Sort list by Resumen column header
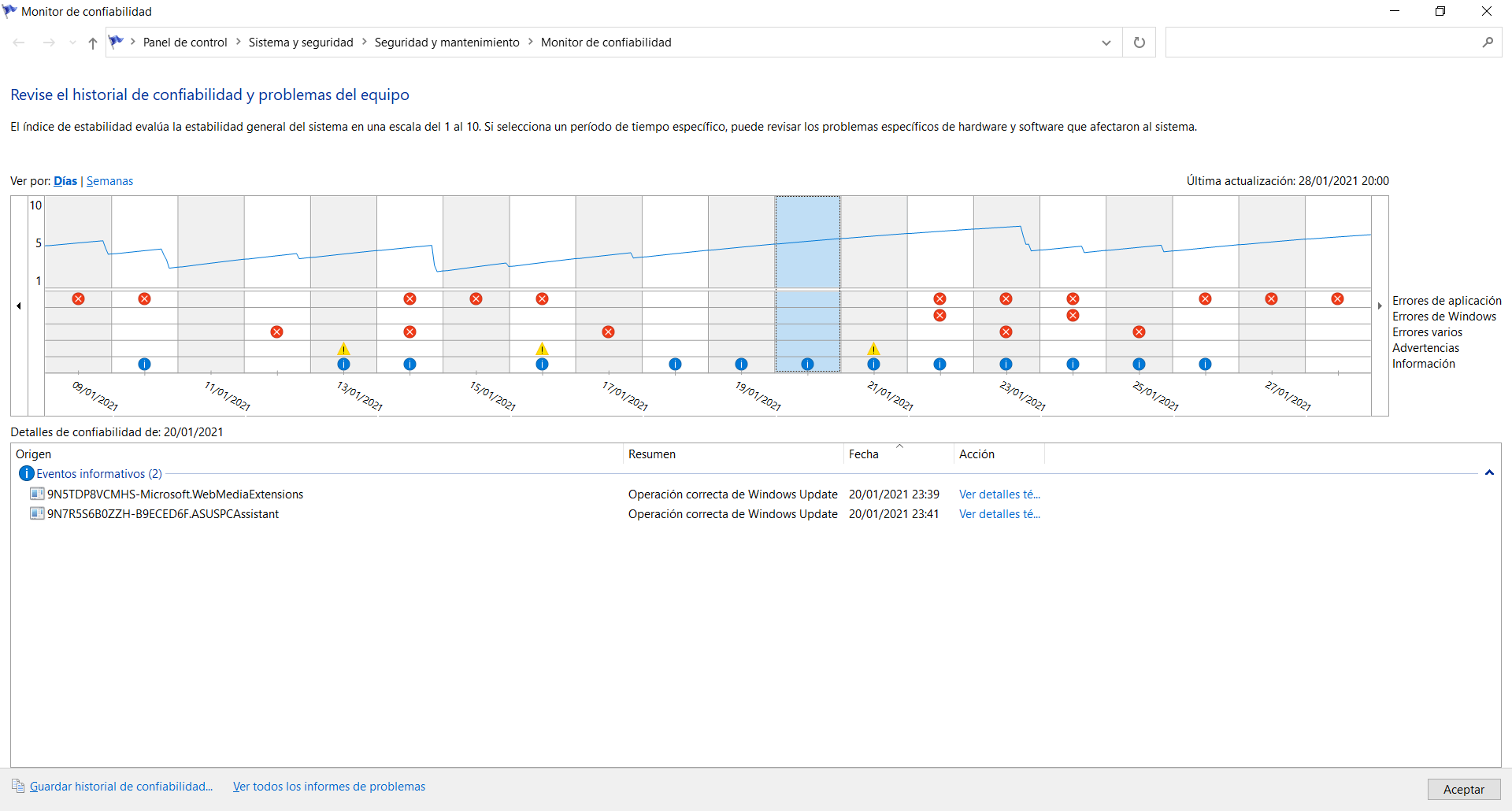This screenshot has height=811, width=1512. 733,454
